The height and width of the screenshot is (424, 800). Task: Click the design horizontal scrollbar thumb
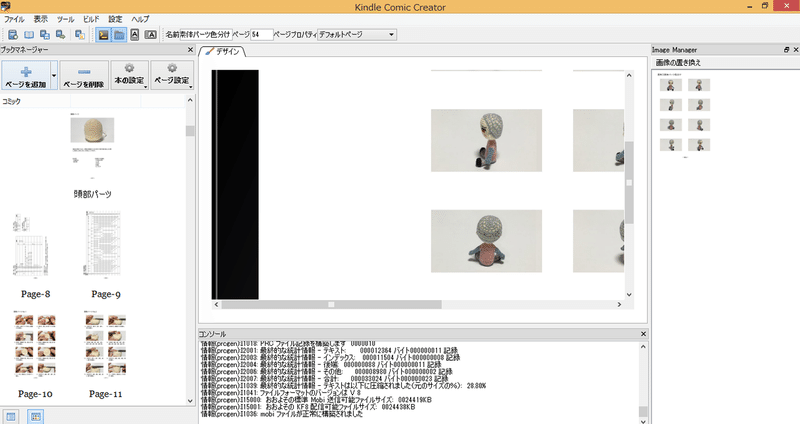332,305
